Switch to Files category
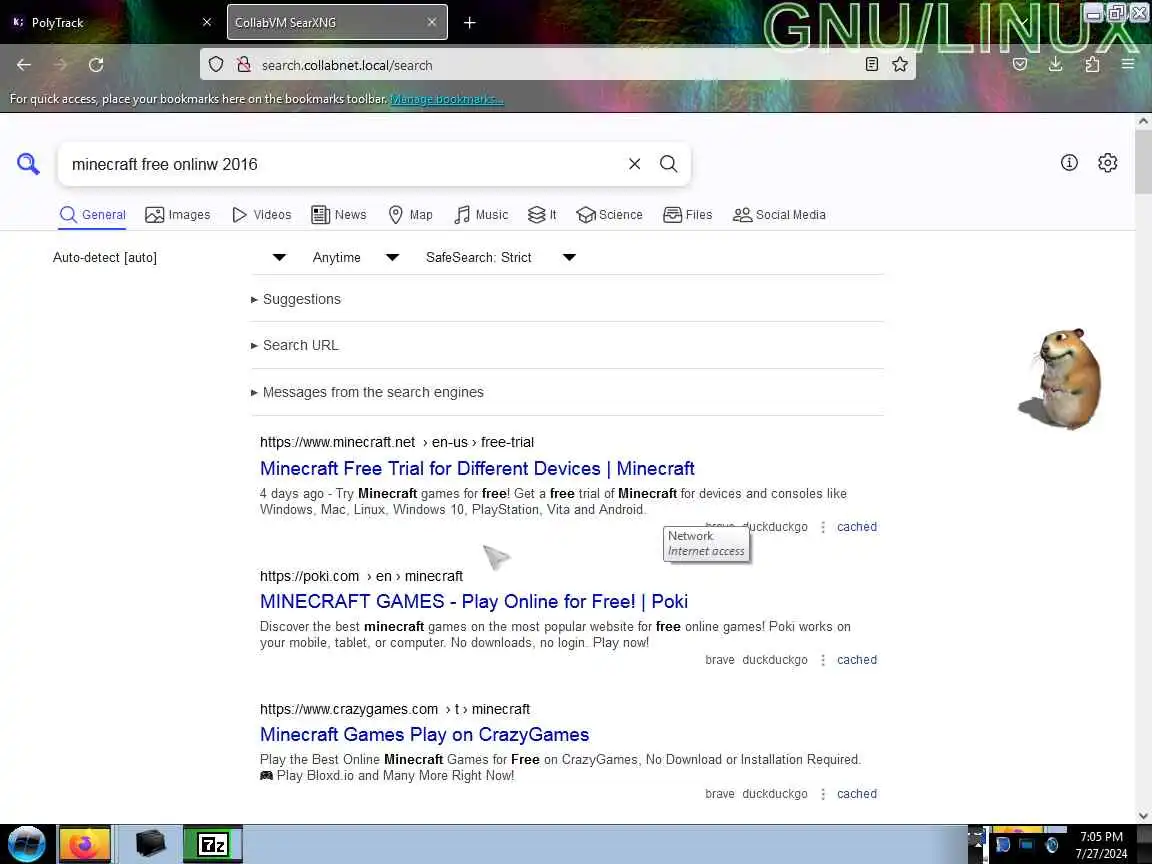This screenshot has width=1152, height=864. 688,215
